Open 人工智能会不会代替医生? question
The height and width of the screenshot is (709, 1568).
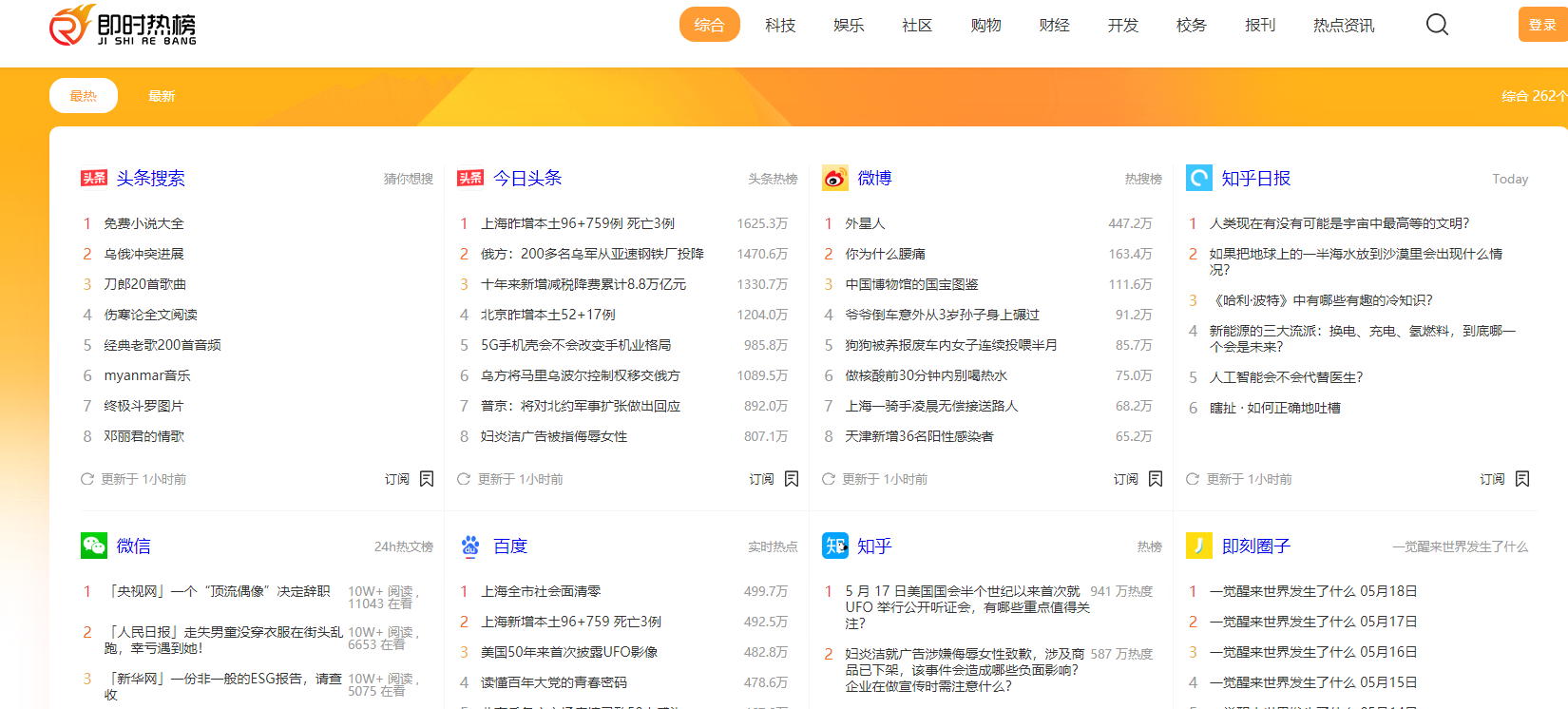[x=1286, y=377]
